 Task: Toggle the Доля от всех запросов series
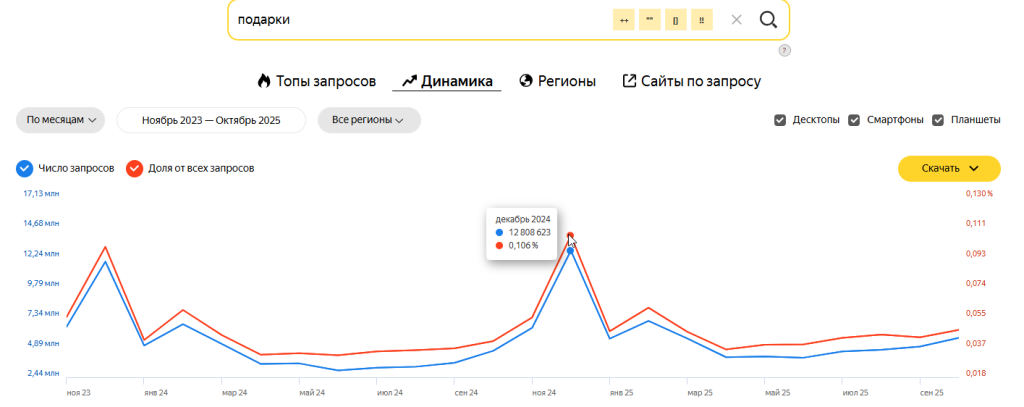[x=134, y=168]
